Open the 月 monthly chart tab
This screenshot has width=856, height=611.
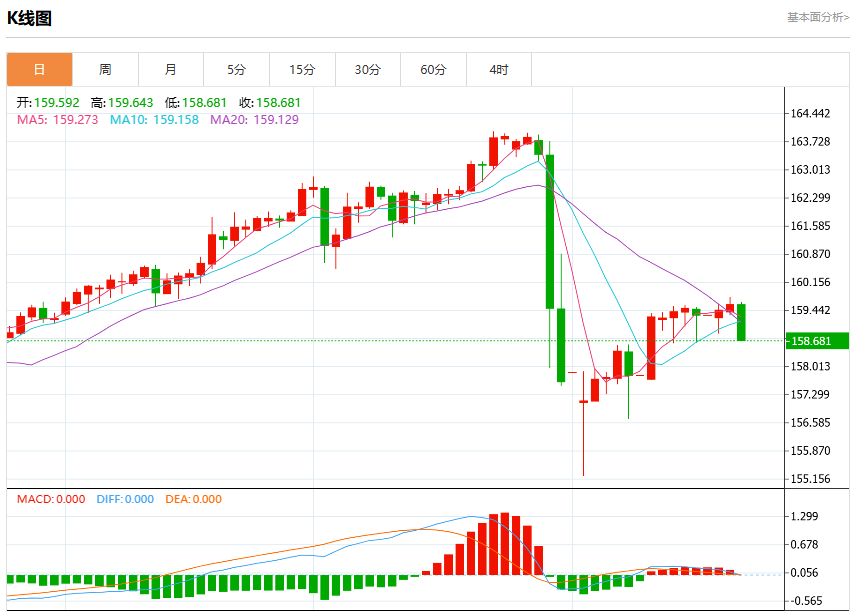point(171,69)
